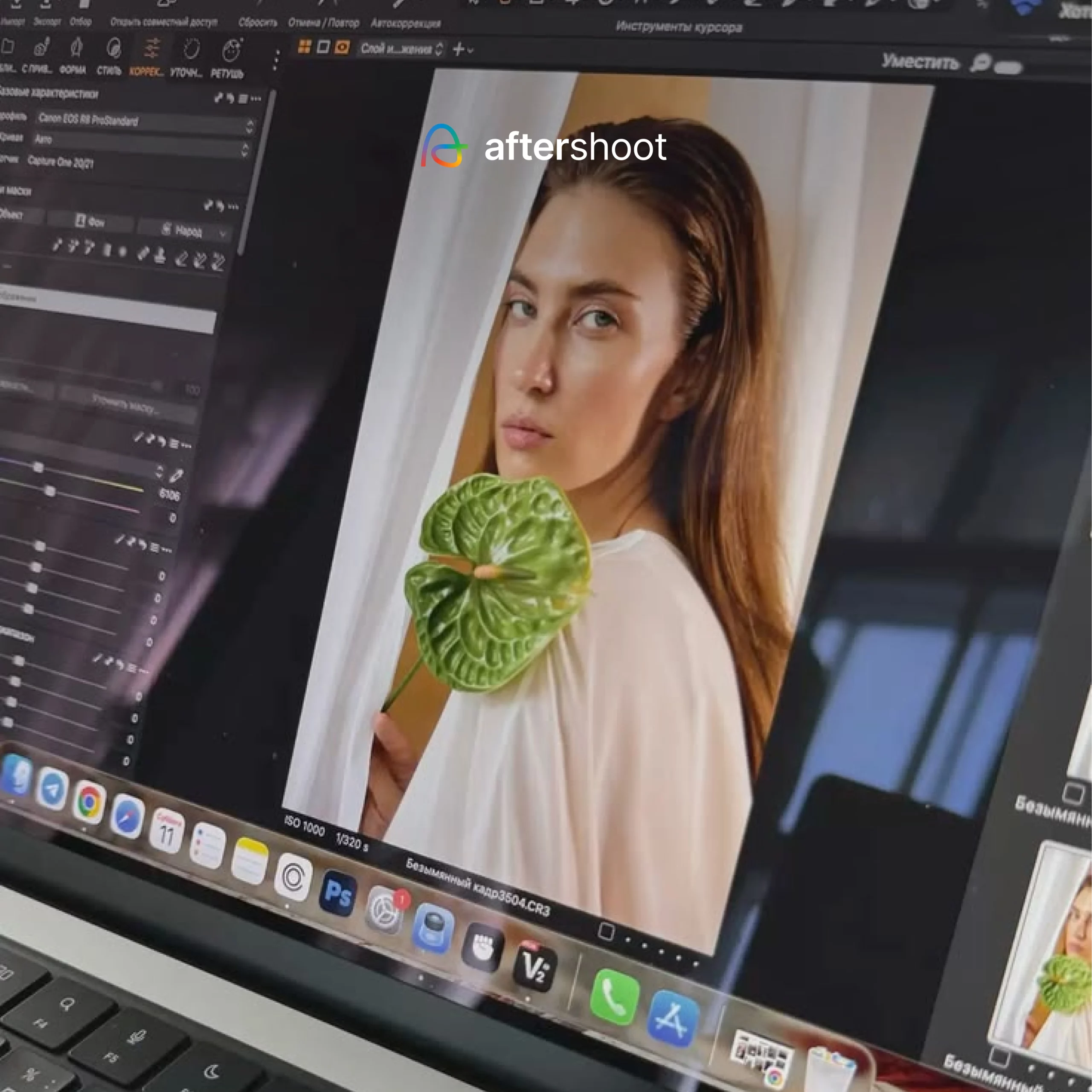Screen dimensions: 1092x1092
Task: Click the Kelvin value 6106
Action: tap(169, 495)
